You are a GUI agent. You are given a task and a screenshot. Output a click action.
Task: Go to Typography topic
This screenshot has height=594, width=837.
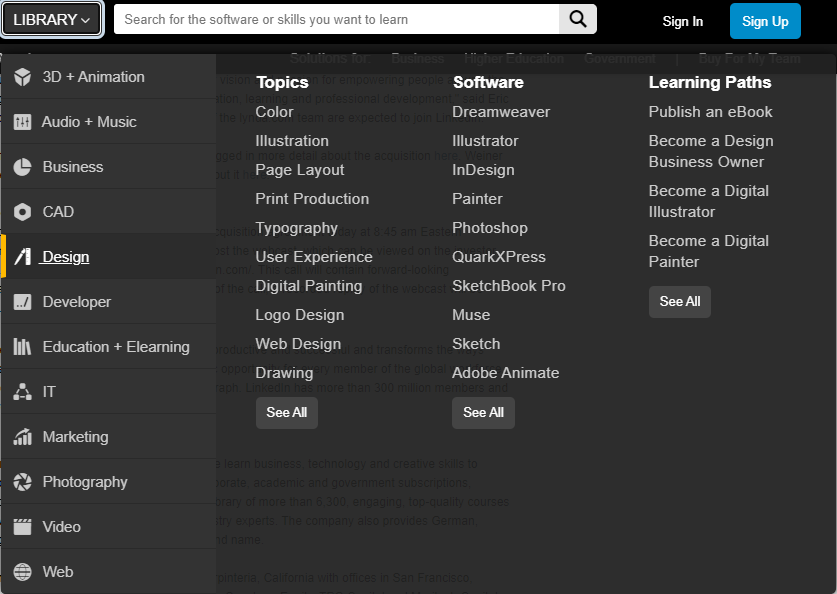(296, 228)
